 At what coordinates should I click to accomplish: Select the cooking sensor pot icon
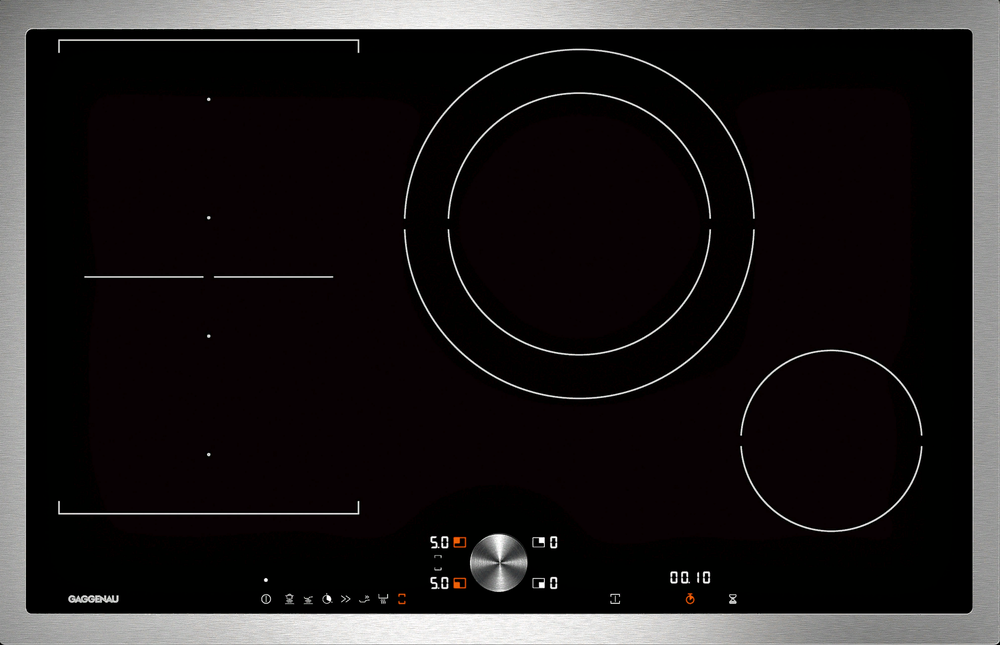tap(289, 599)
